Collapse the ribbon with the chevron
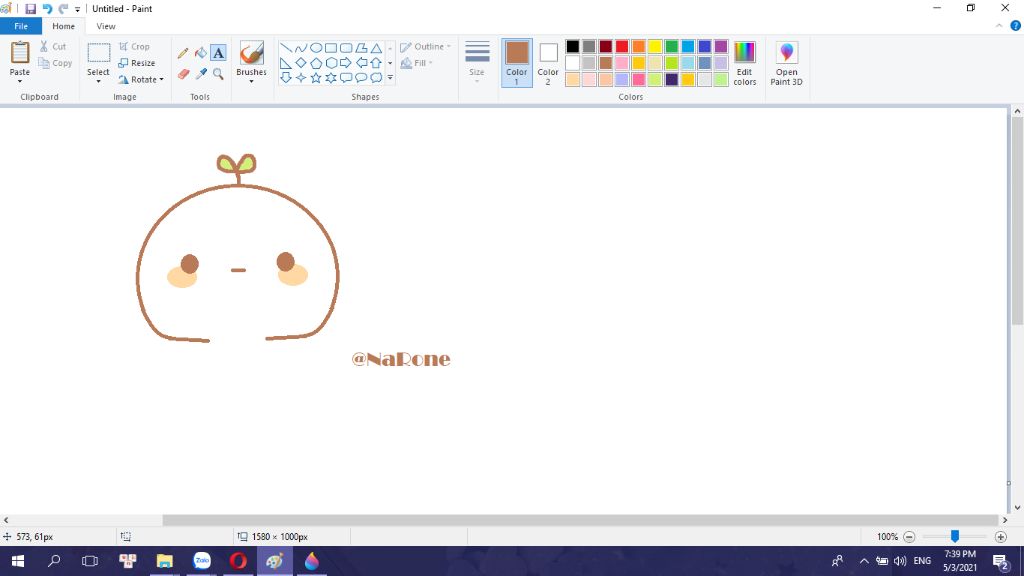Screen dimensions: 1024x576 (999, 26)
